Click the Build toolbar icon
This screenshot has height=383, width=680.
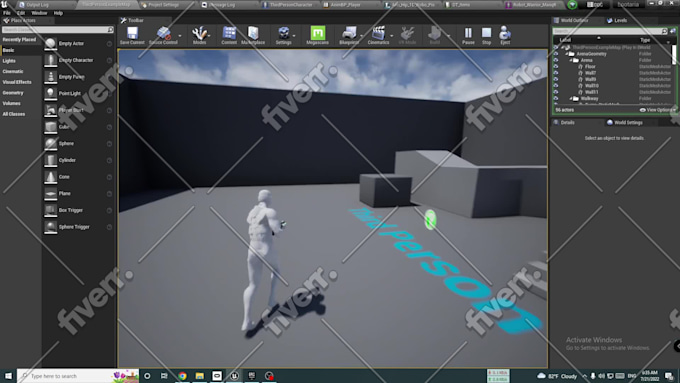click(x=435, y=33)
